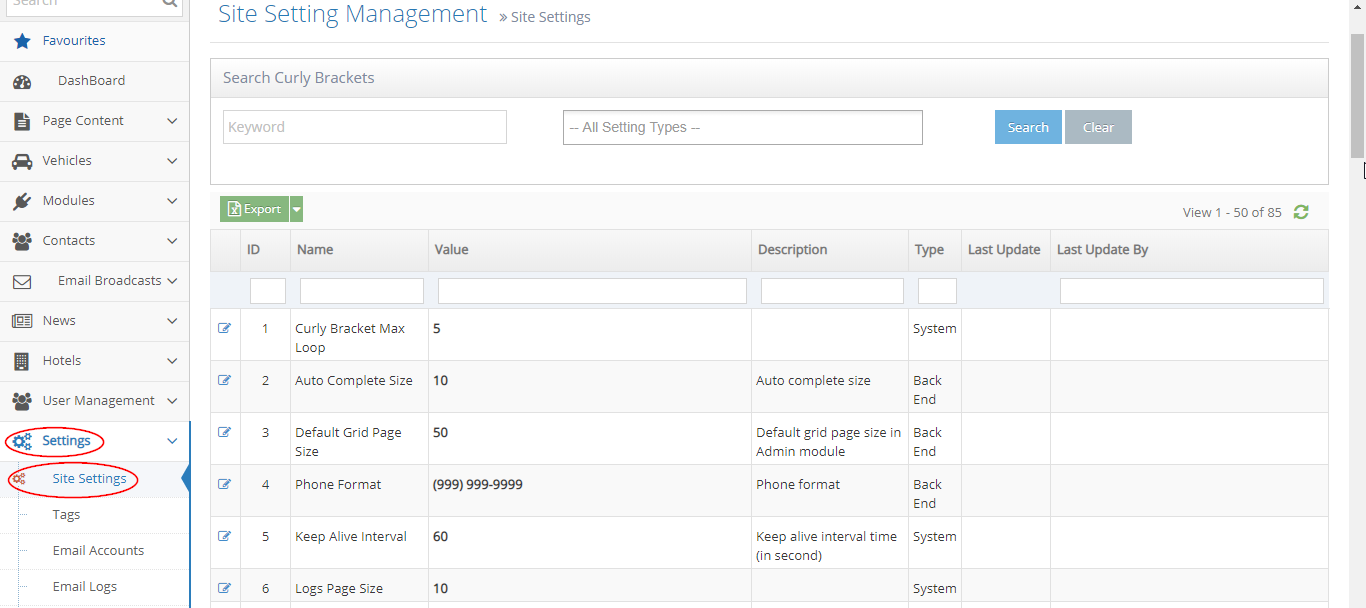Open the Tags submenu item
Screen dimensions: 1366x608
pos(66,515)
